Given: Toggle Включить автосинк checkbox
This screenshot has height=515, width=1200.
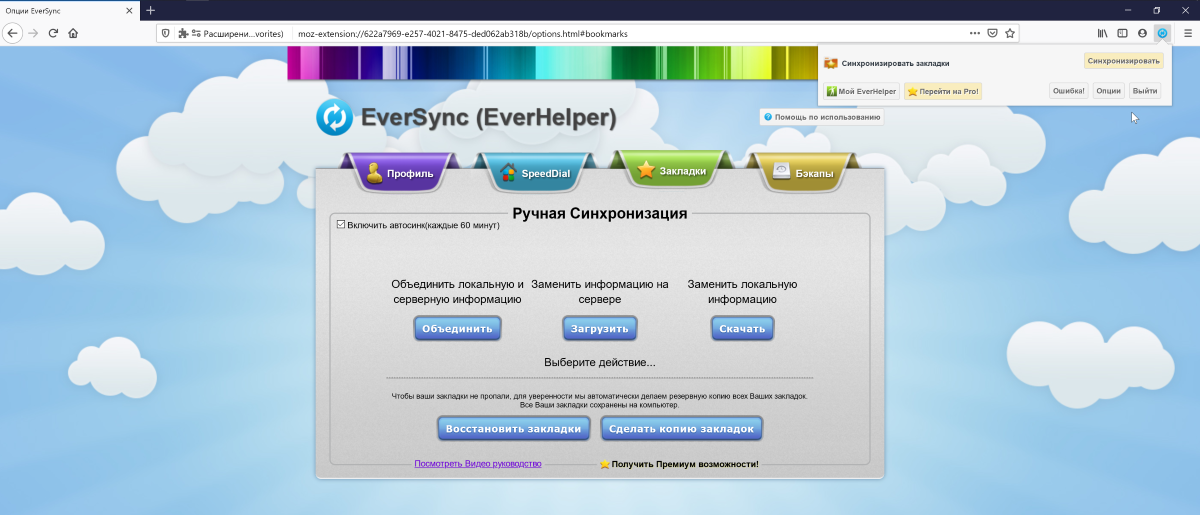Looking at the screenshot, I should pyautogui.click(x=341, y=225).
